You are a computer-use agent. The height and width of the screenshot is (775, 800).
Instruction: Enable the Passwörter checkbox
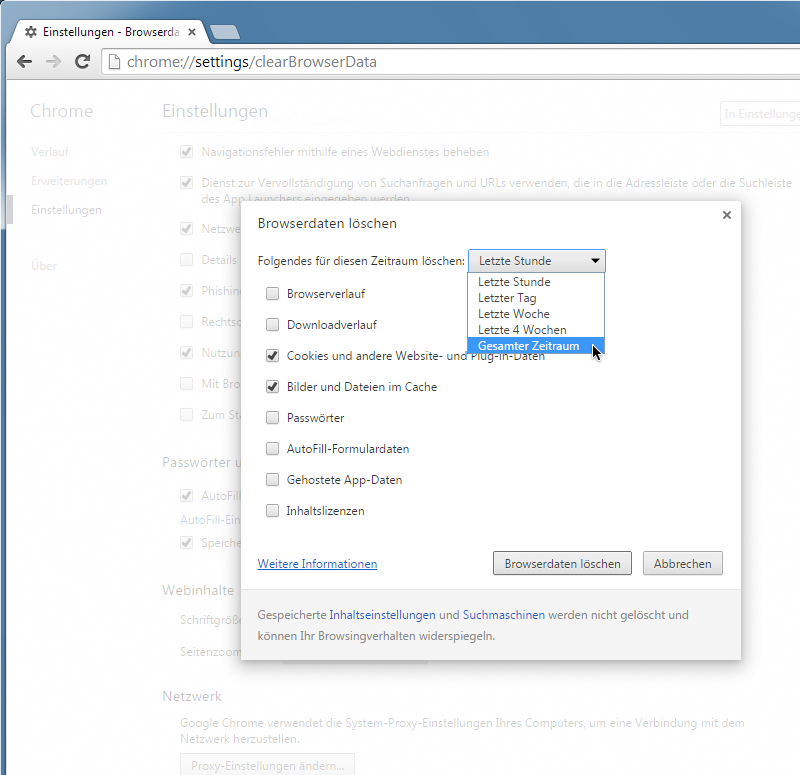272,418
